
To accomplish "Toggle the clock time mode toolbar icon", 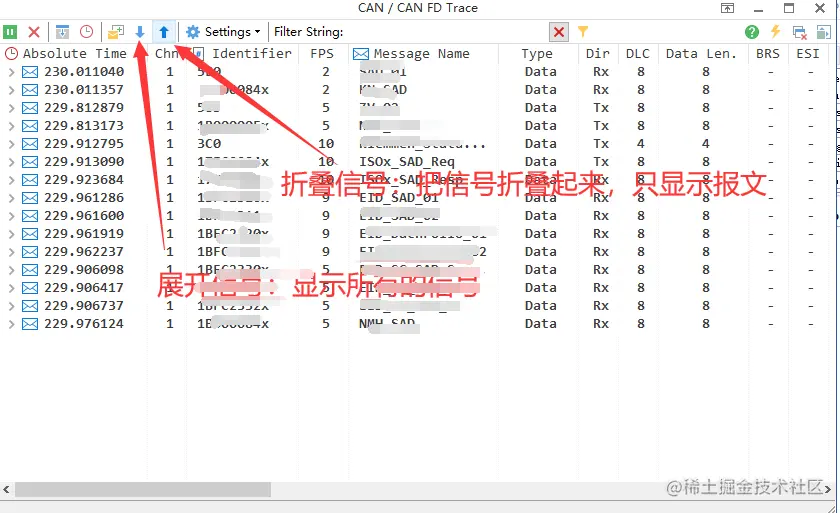I will (86, 32).
